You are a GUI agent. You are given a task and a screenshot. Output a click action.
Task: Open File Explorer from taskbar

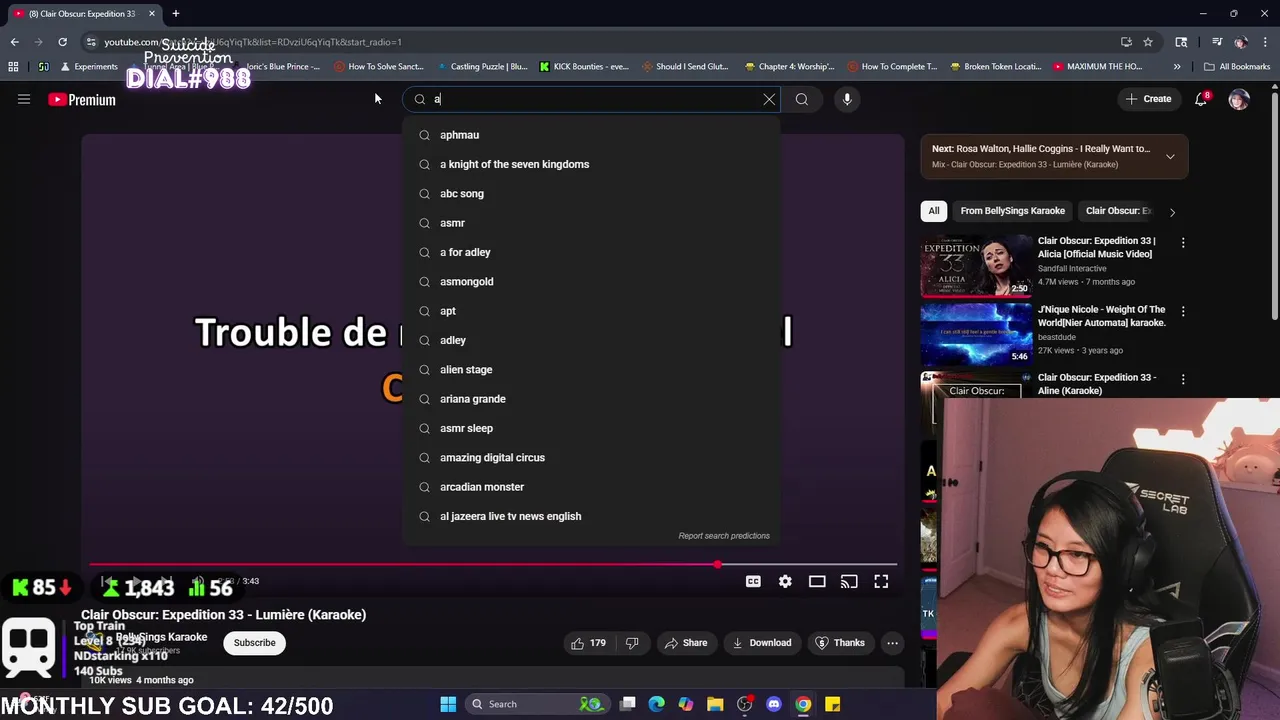(715, 704)
